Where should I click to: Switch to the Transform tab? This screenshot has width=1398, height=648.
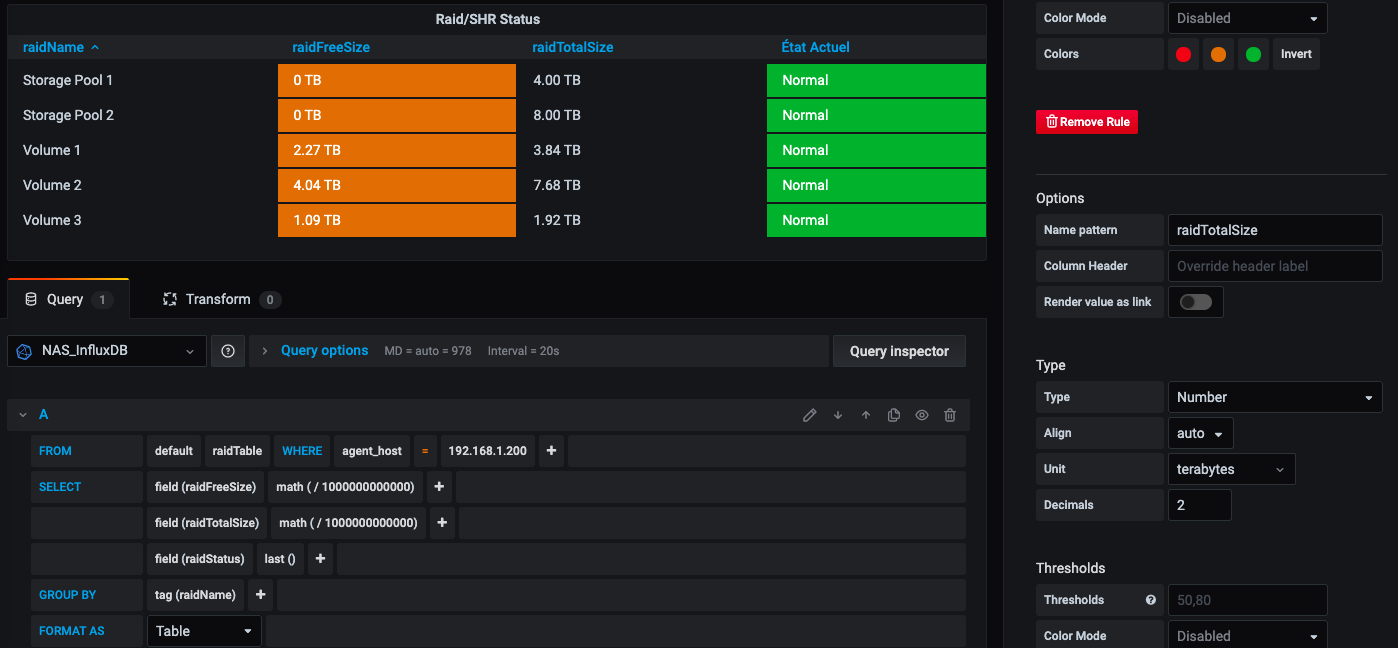click(218, 299)
